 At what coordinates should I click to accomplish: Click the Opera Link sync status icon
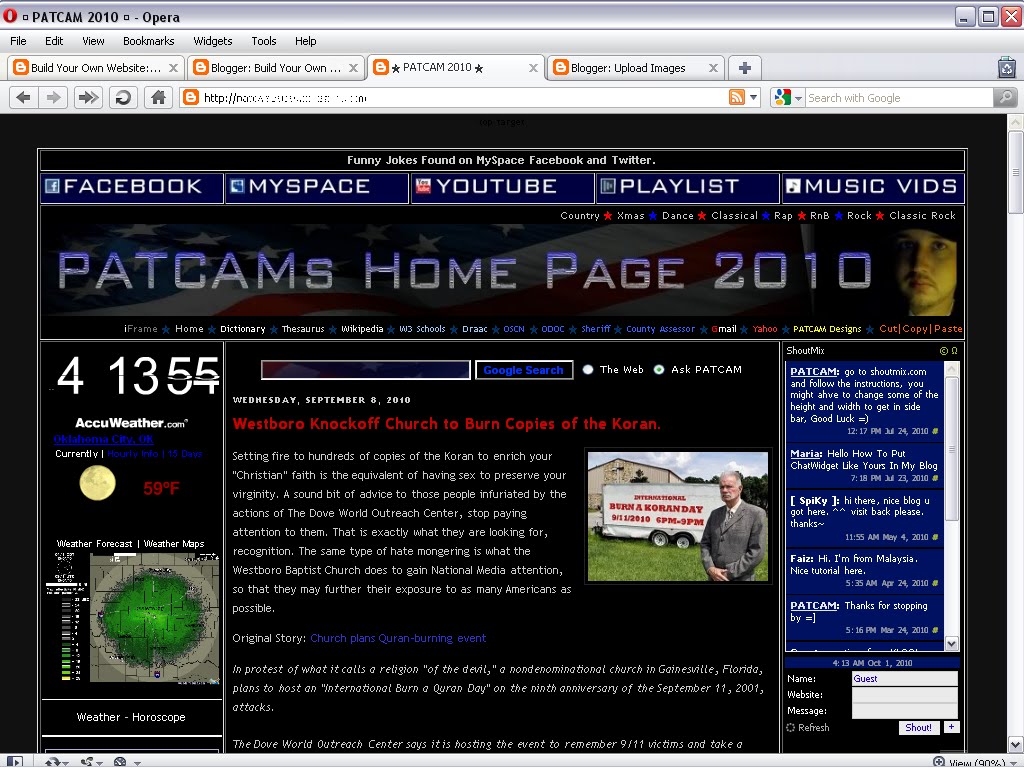coord(53,761)
